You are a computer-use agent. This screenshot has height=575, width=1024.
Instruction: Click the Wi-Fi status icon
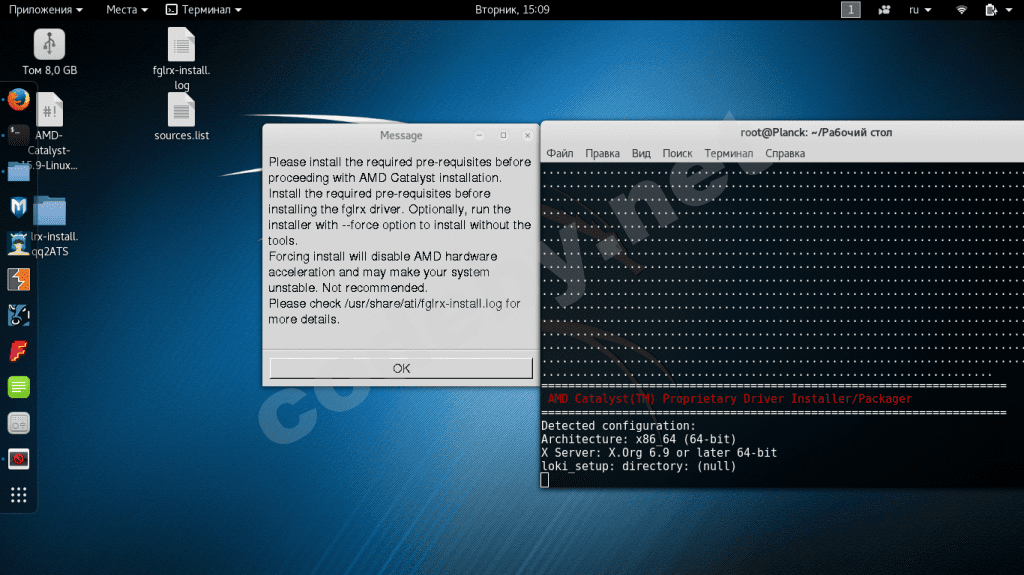click(x=961, y=10)
